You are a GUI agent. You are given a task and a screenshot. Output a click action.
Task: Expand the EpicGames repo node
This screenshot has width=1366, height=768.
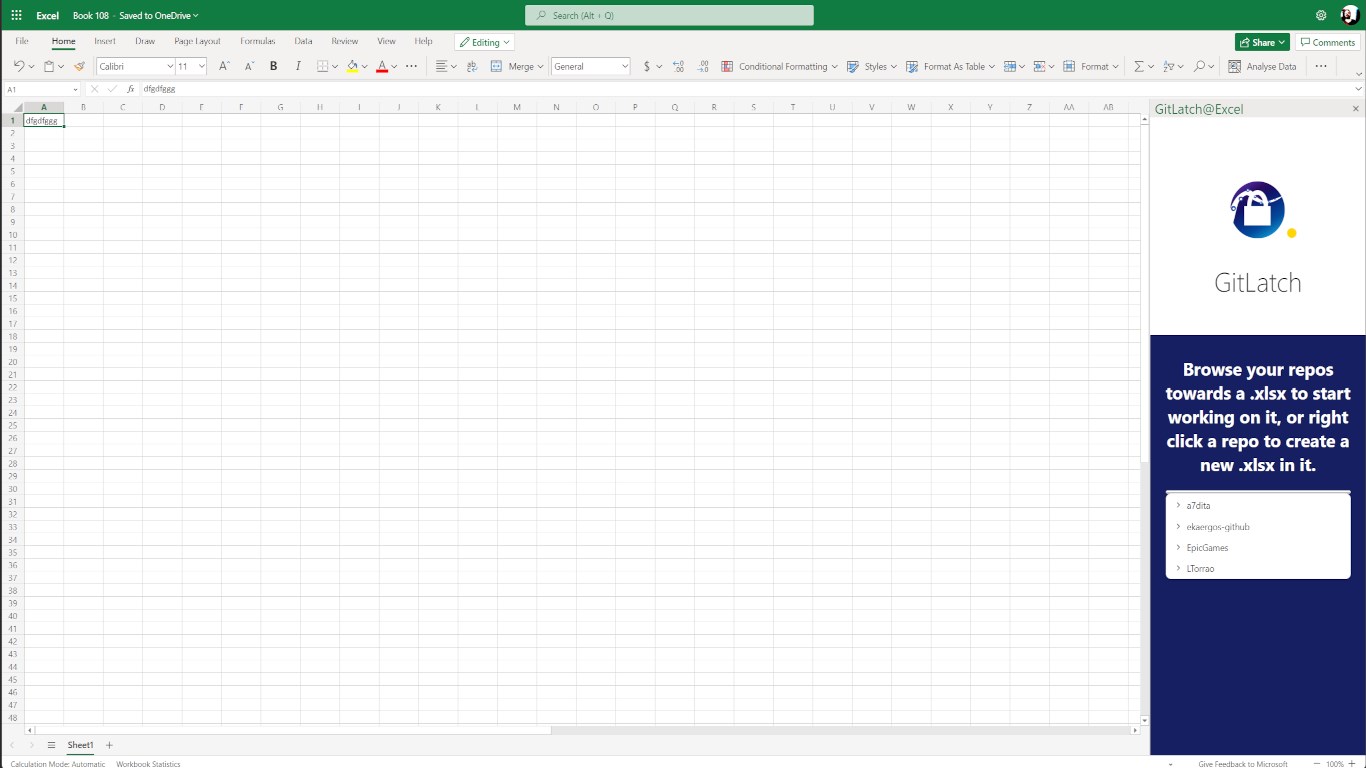coord(1179,547)
